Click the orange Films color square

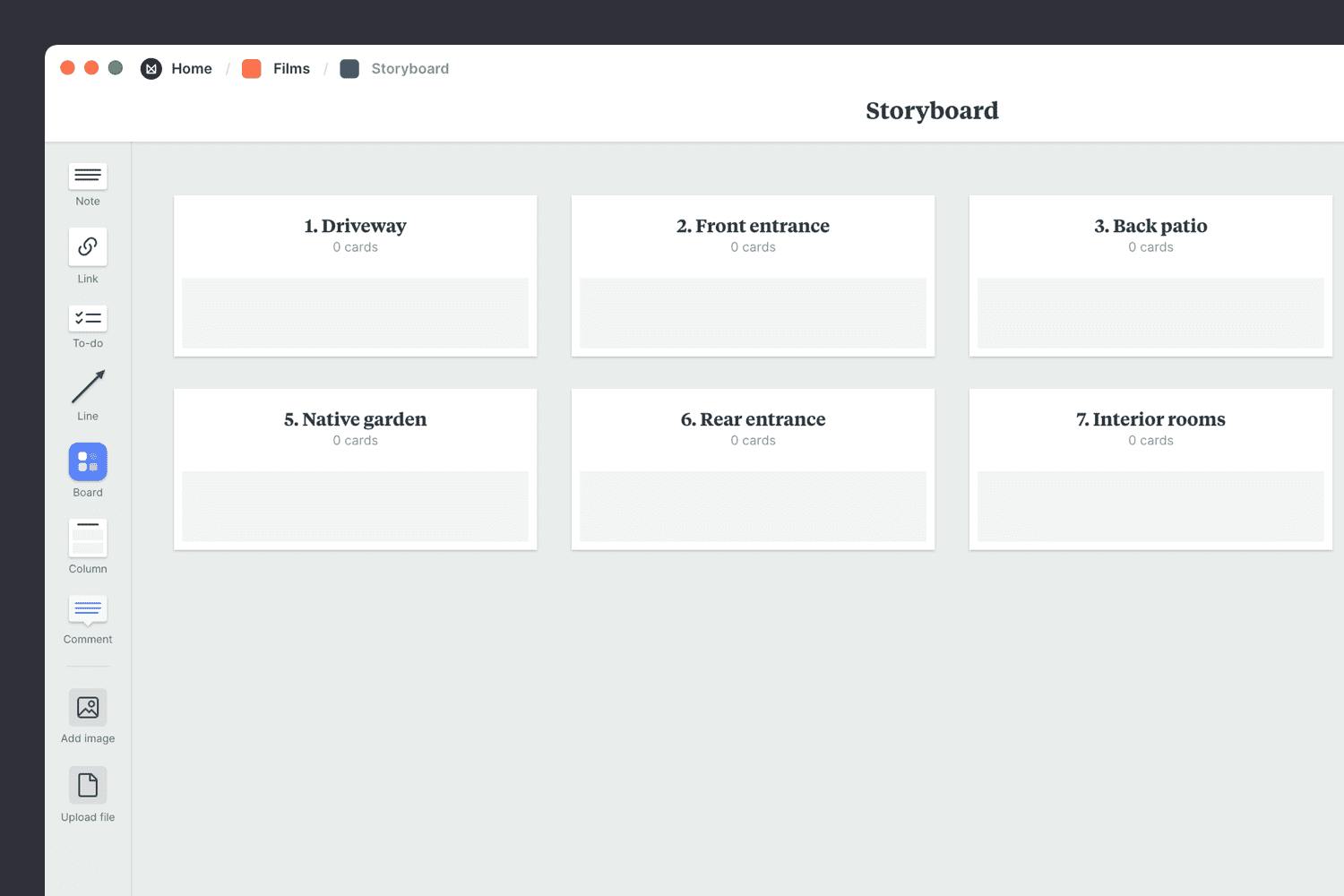[x=252, y=69]
